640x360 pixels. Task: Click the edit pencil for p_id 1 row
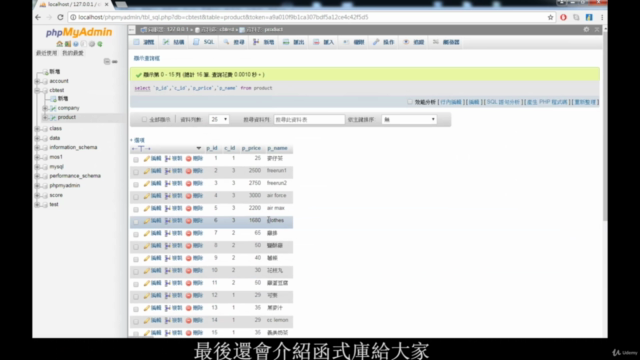click(147, 158)
